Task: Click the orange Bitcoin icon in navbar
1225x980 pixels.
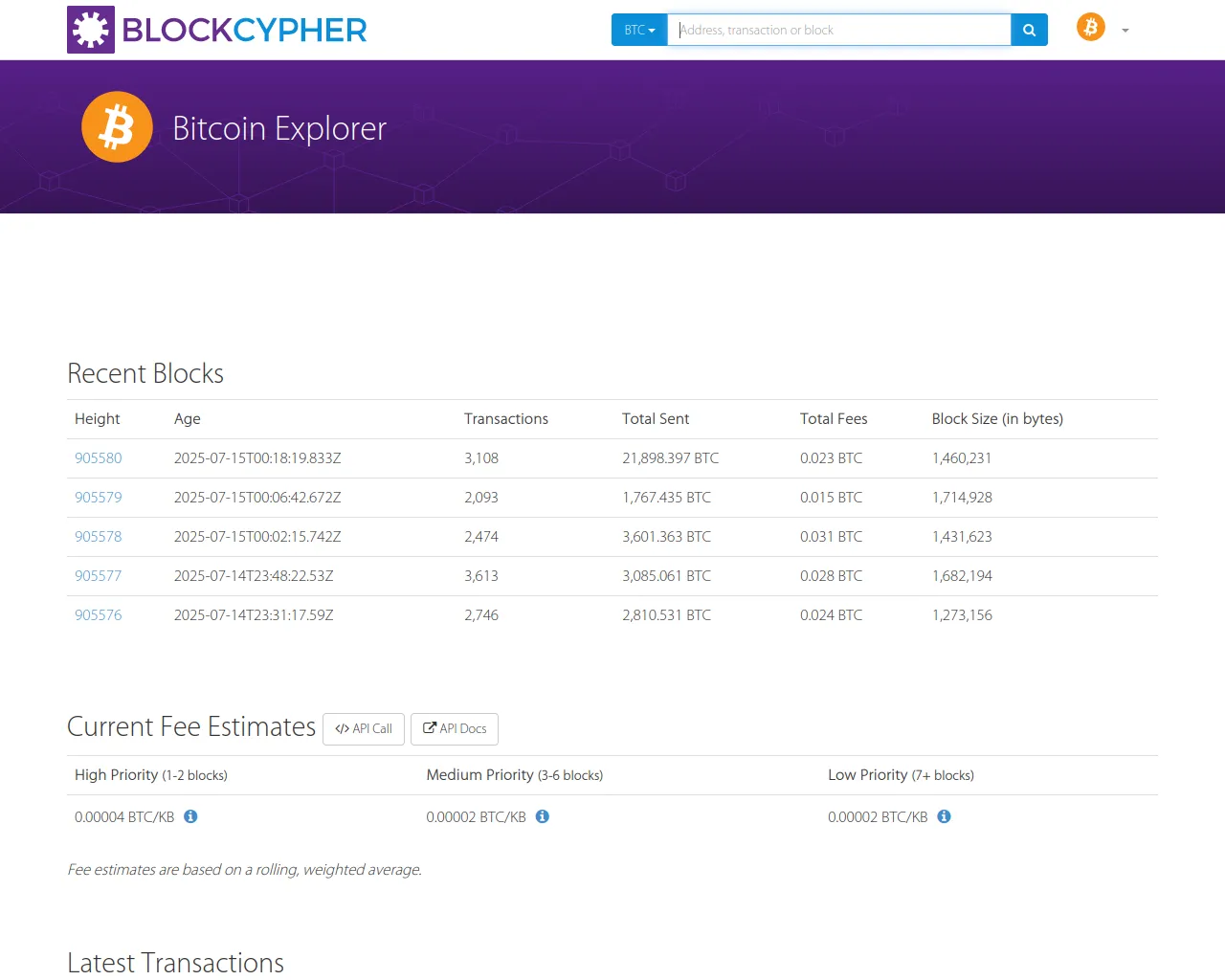Action: coord(1091,27)
